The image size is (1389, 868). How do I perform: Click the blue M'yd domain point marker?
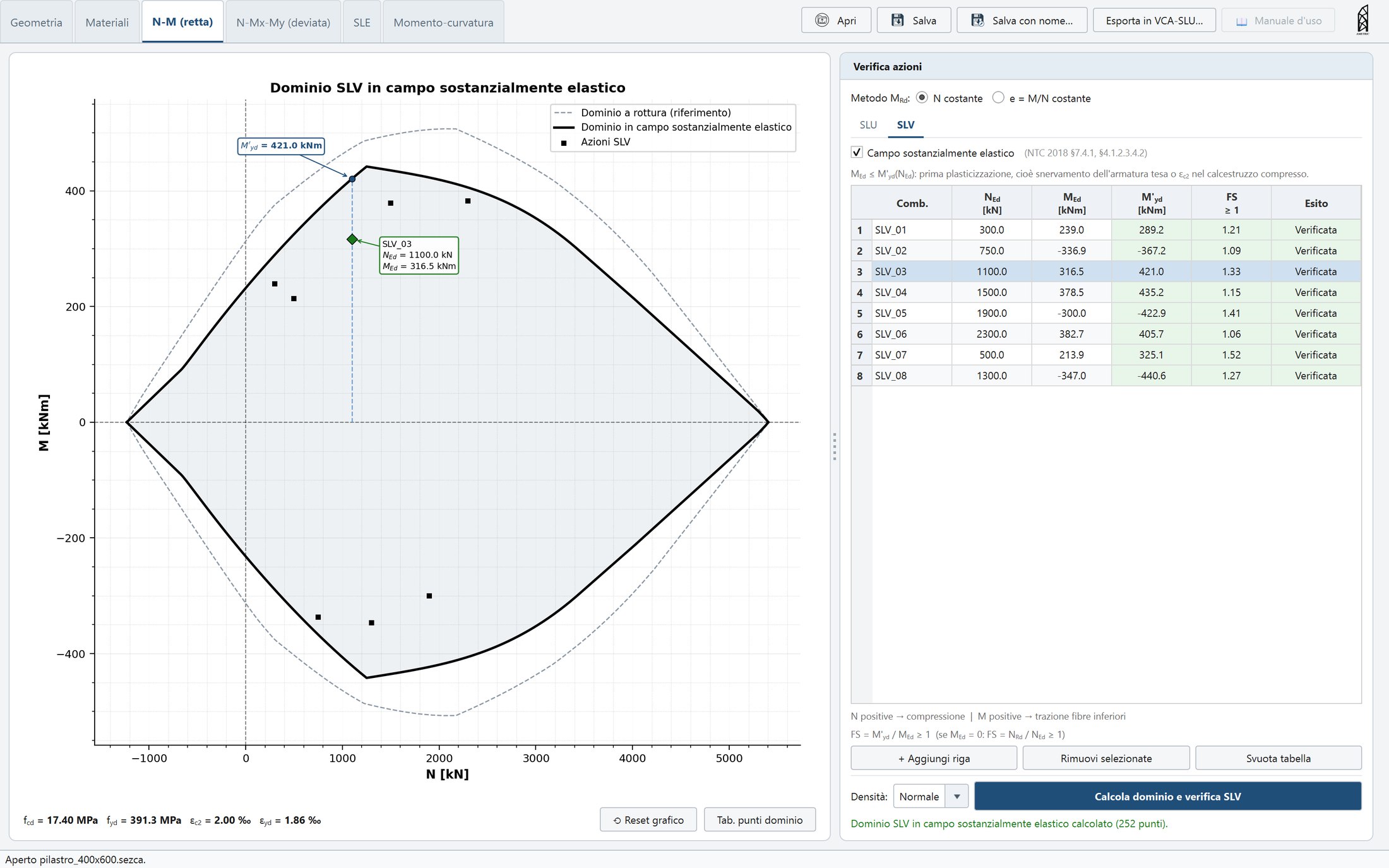352,179
